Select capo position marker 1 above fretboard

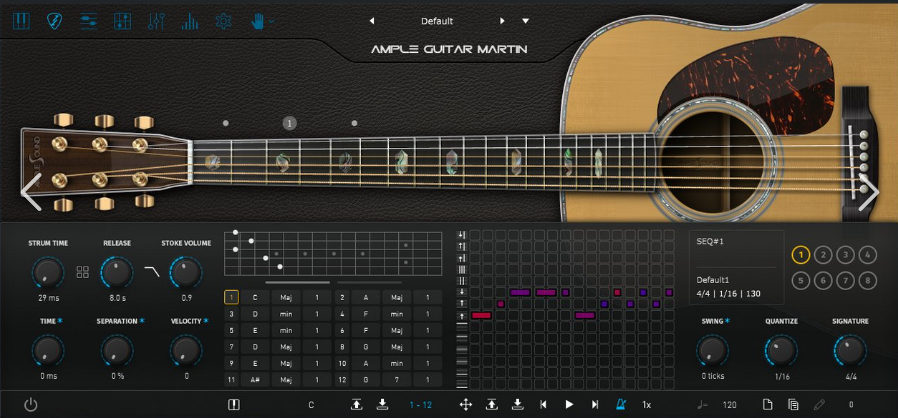290,123
